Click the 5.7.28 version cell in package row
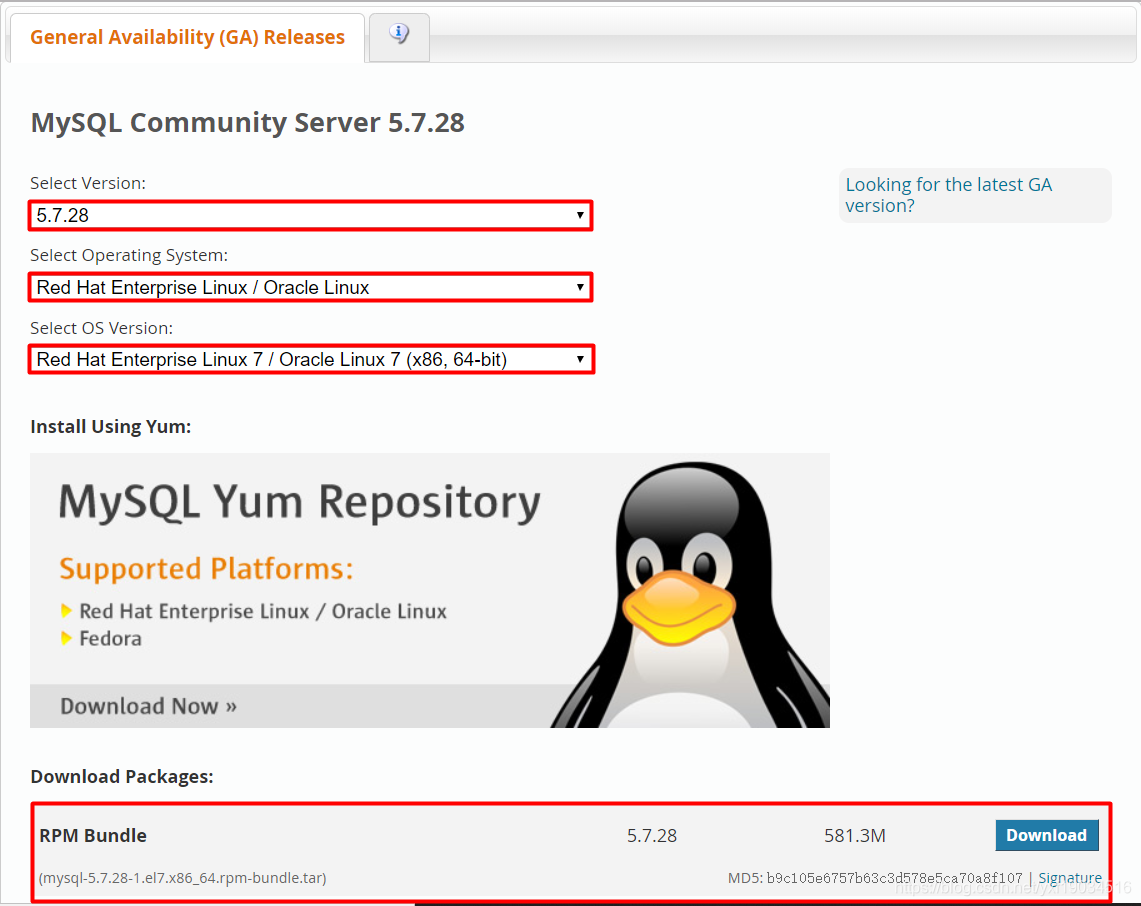1141x906 pixels. [x=651, y=835]
